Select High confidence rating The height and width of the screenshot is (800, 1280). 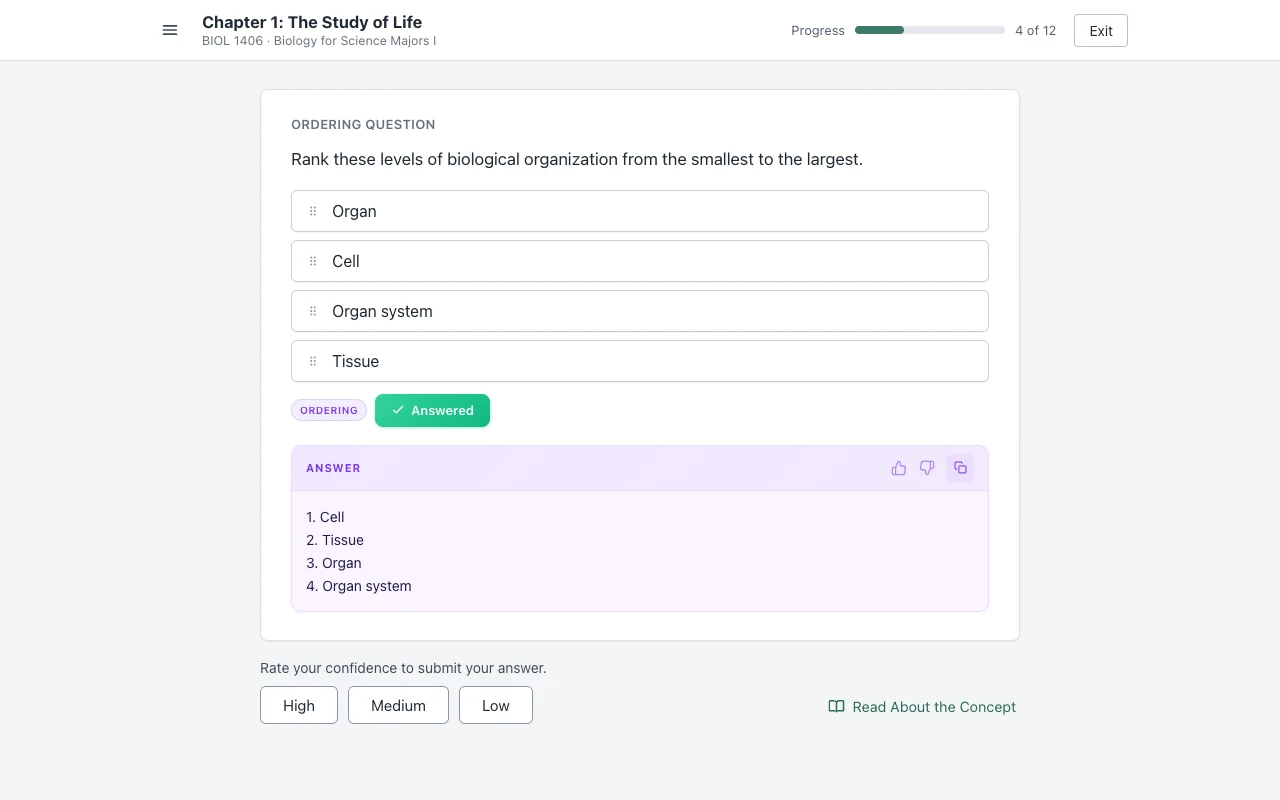tap(299, 705)
